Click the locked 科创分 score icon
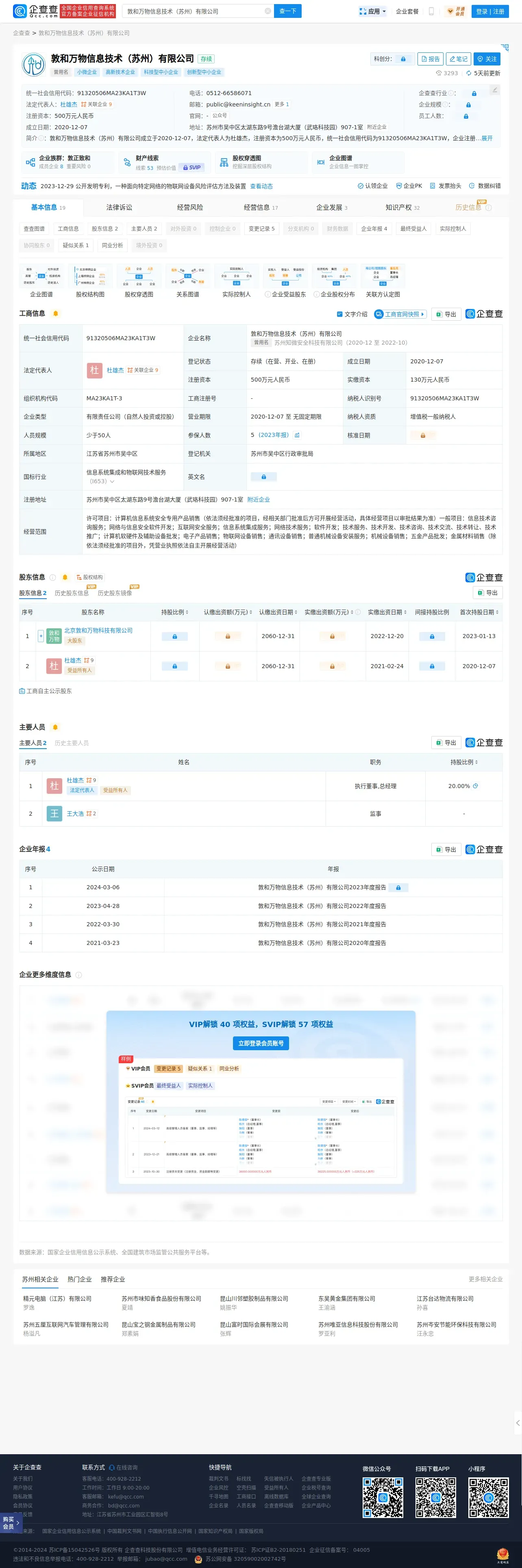522x1568 pixels. point(402,59)
